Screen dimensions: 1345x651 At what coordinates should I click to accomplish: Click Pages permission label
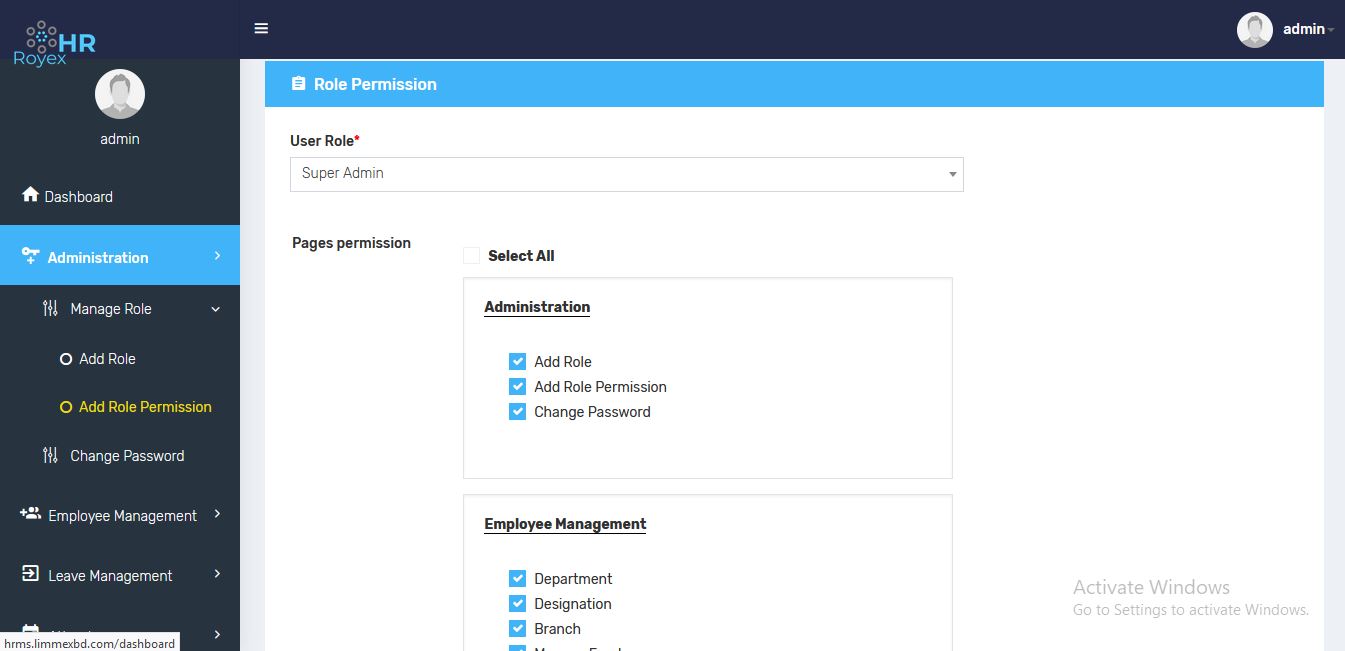coord(351,243)
